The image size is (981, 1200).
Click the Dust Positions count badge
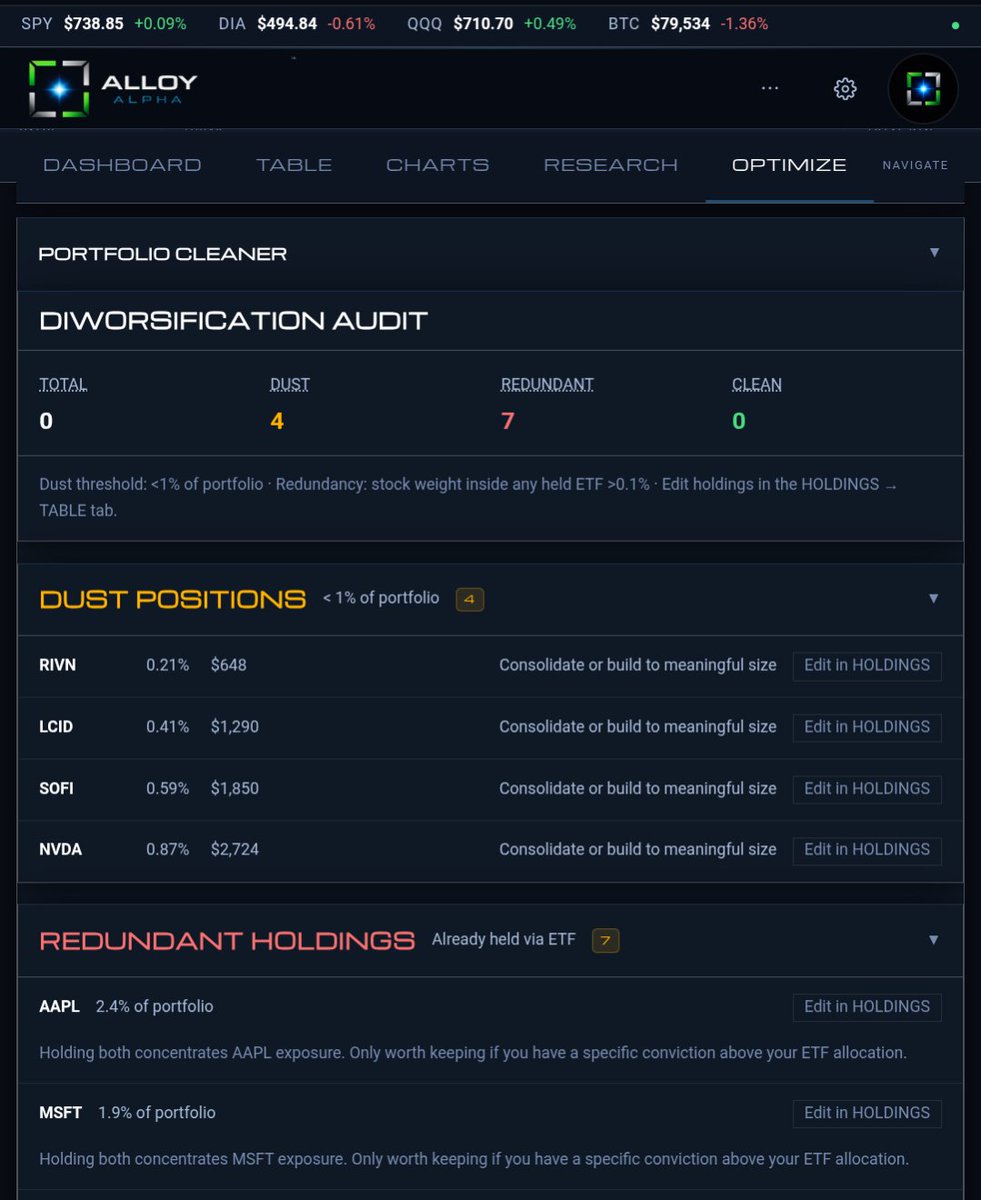[470, 600]
